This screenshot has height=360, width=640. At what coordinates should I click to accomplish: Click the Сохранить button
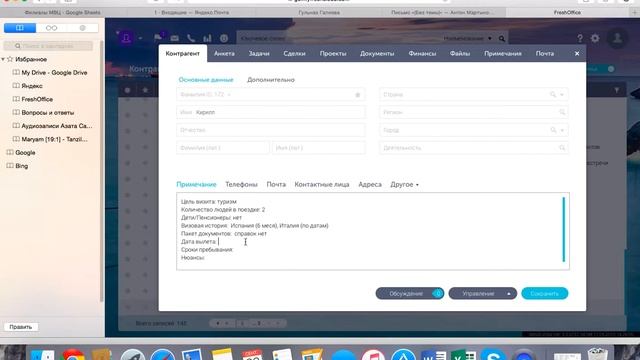pos(544,293)
